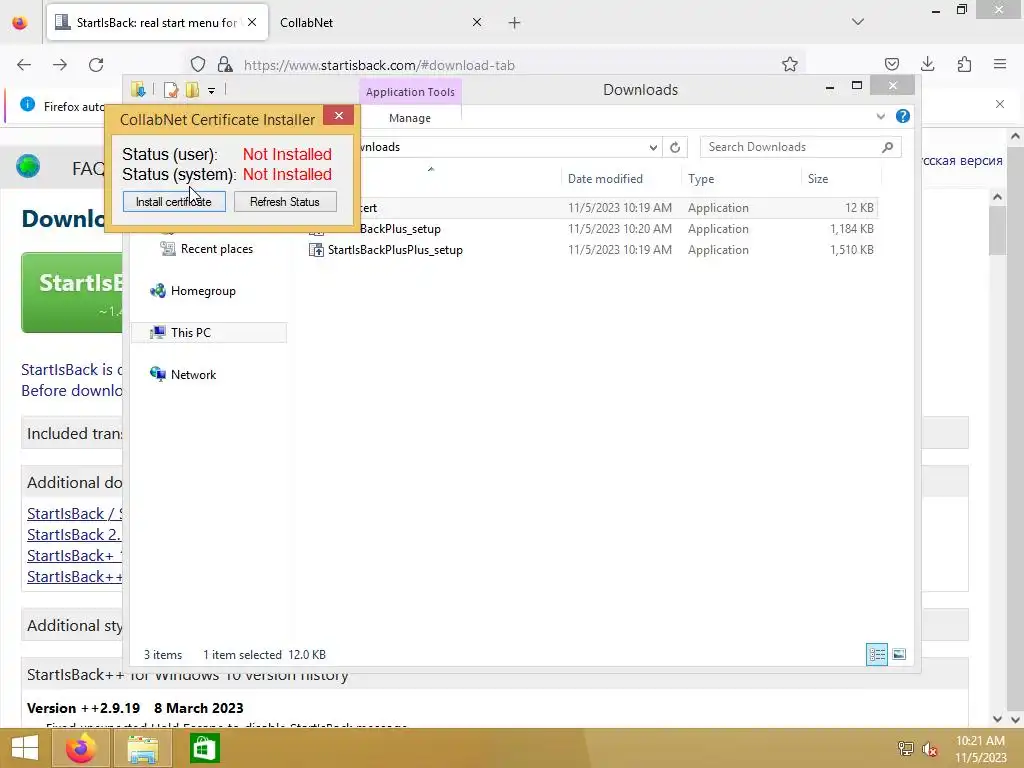
Task: Click the StartIsBack 2. download link
Action: [73, 535]
